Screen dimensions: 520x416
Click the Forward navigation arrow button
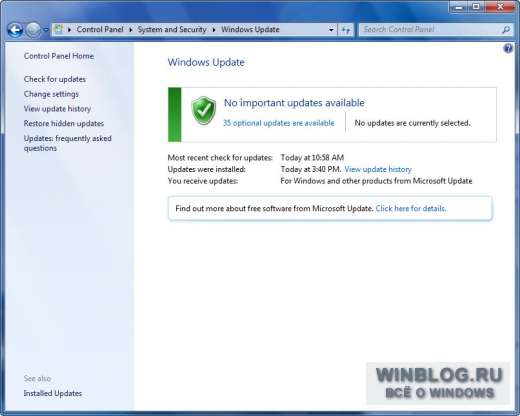coord(33,30)
